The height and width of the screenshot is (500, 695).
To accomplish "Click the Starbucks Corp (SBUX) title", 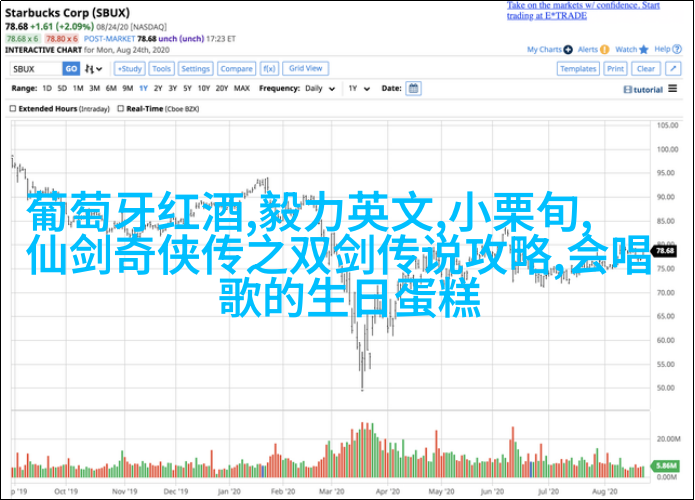I will [68, 13].
